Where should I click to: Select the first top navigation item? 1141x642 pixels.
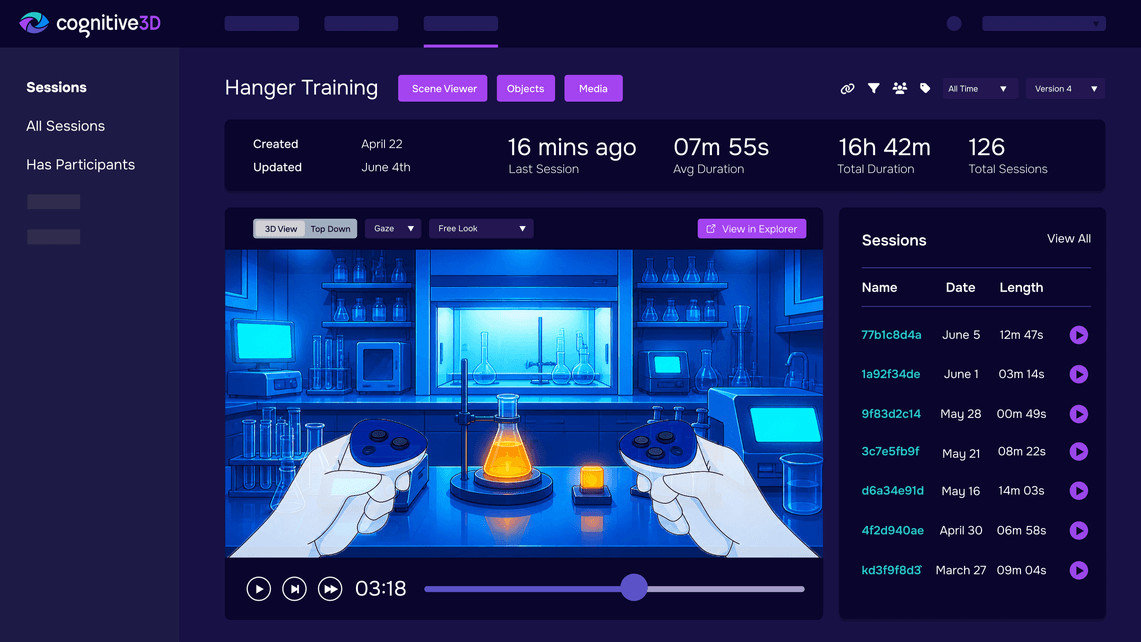[x=261, y=23]
